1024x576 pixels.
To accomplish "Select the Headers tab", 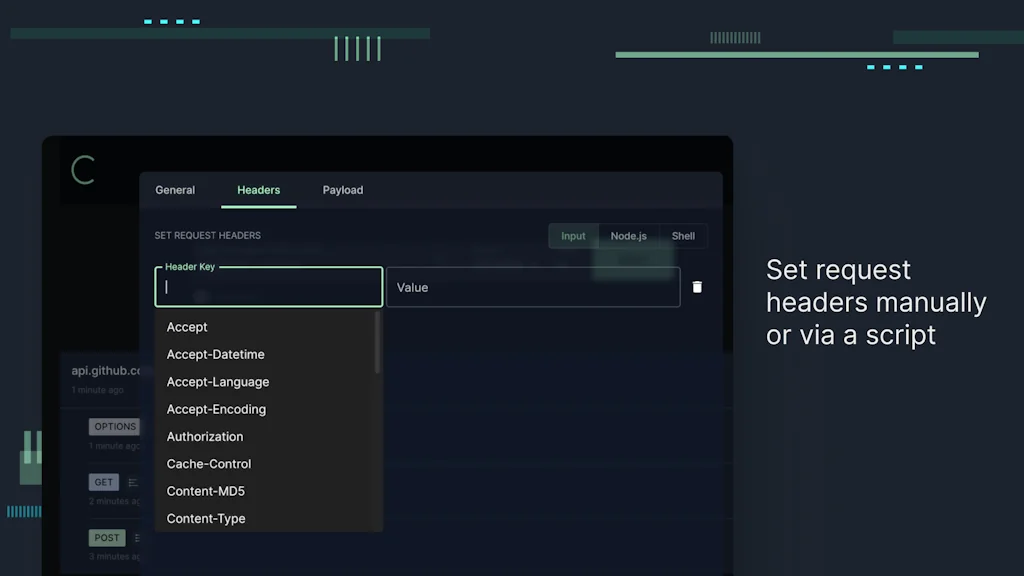I will point(258,190).
